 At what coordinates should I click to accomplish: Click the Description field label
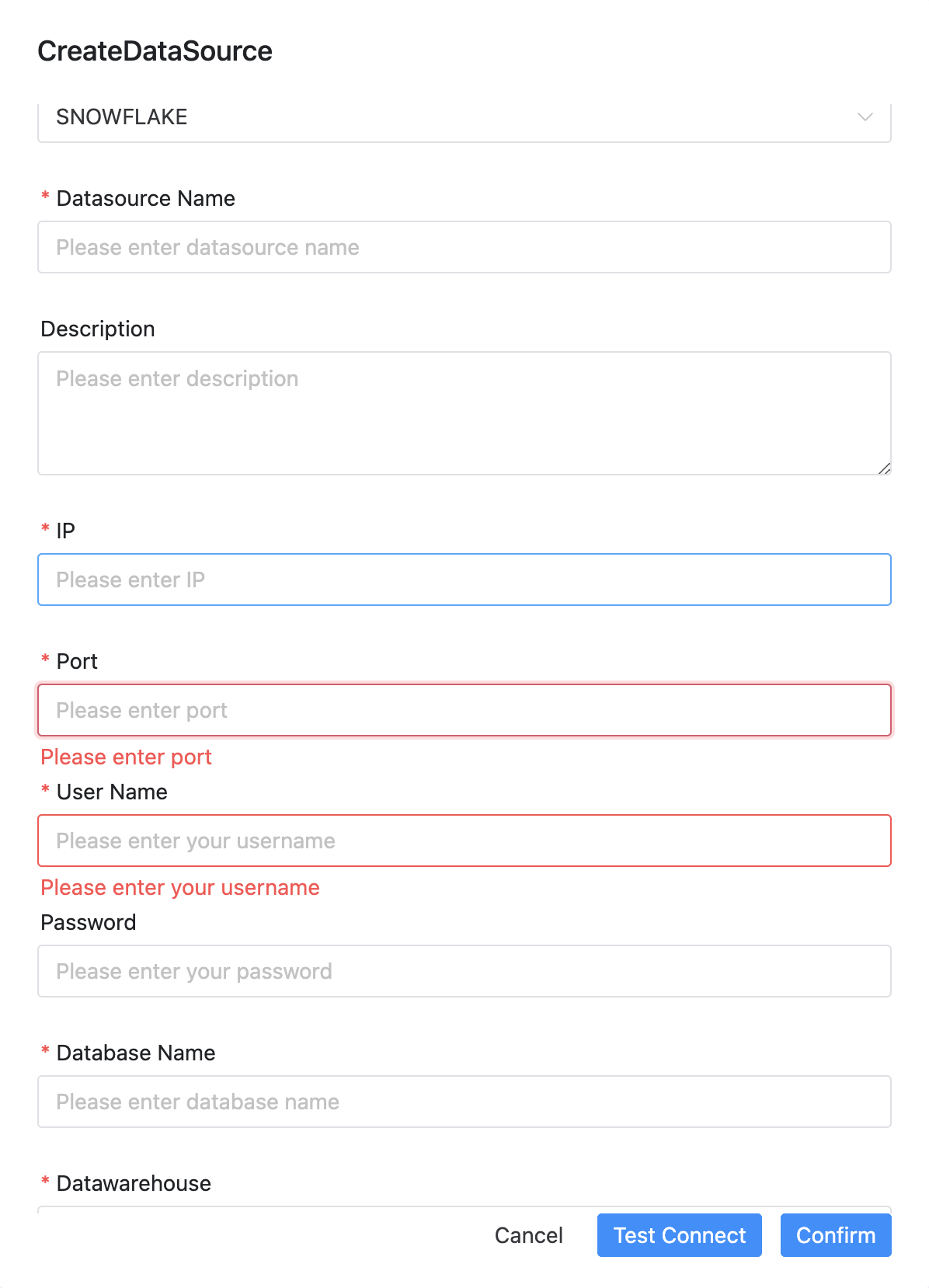pos(98,329)
